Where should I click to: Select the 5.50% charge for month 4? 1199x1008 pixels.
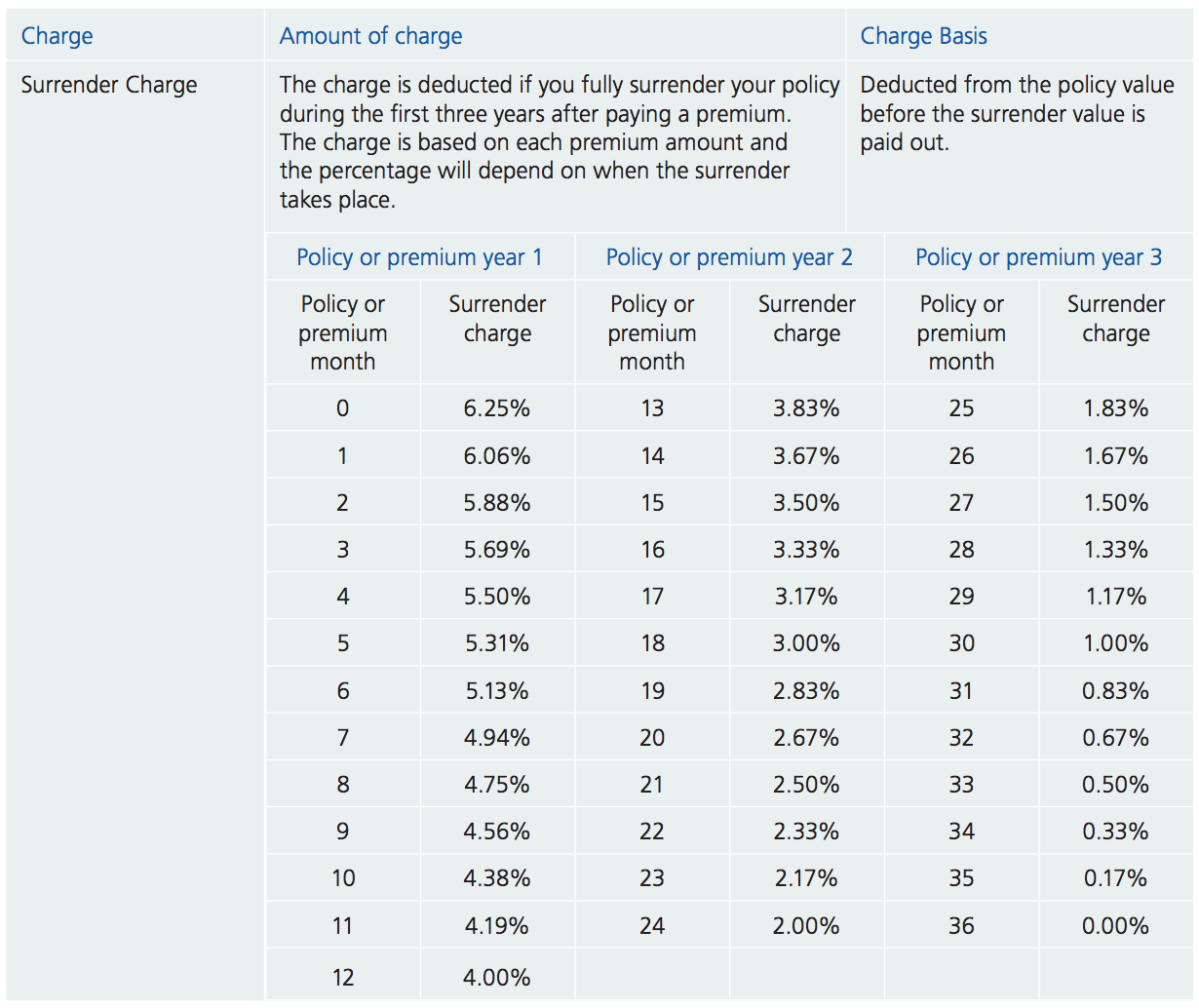pyautogui.click(x=497, y=597)
